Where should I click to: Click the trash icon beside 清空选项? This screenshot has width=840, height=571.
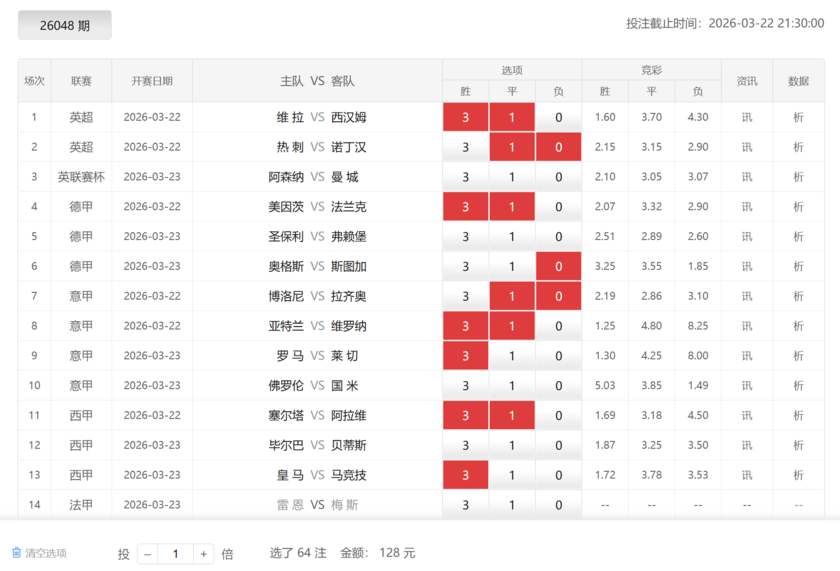point(17,553)
